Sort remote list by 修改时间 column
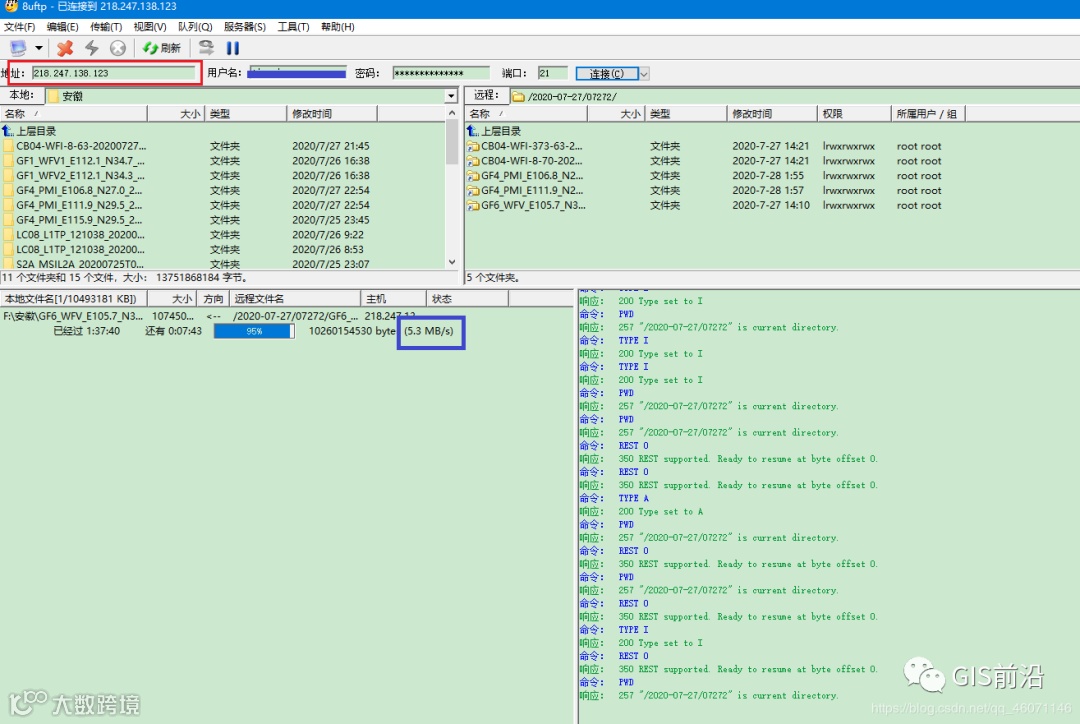The height and width of the screenshot is (724, 1080). pos(772,114)
